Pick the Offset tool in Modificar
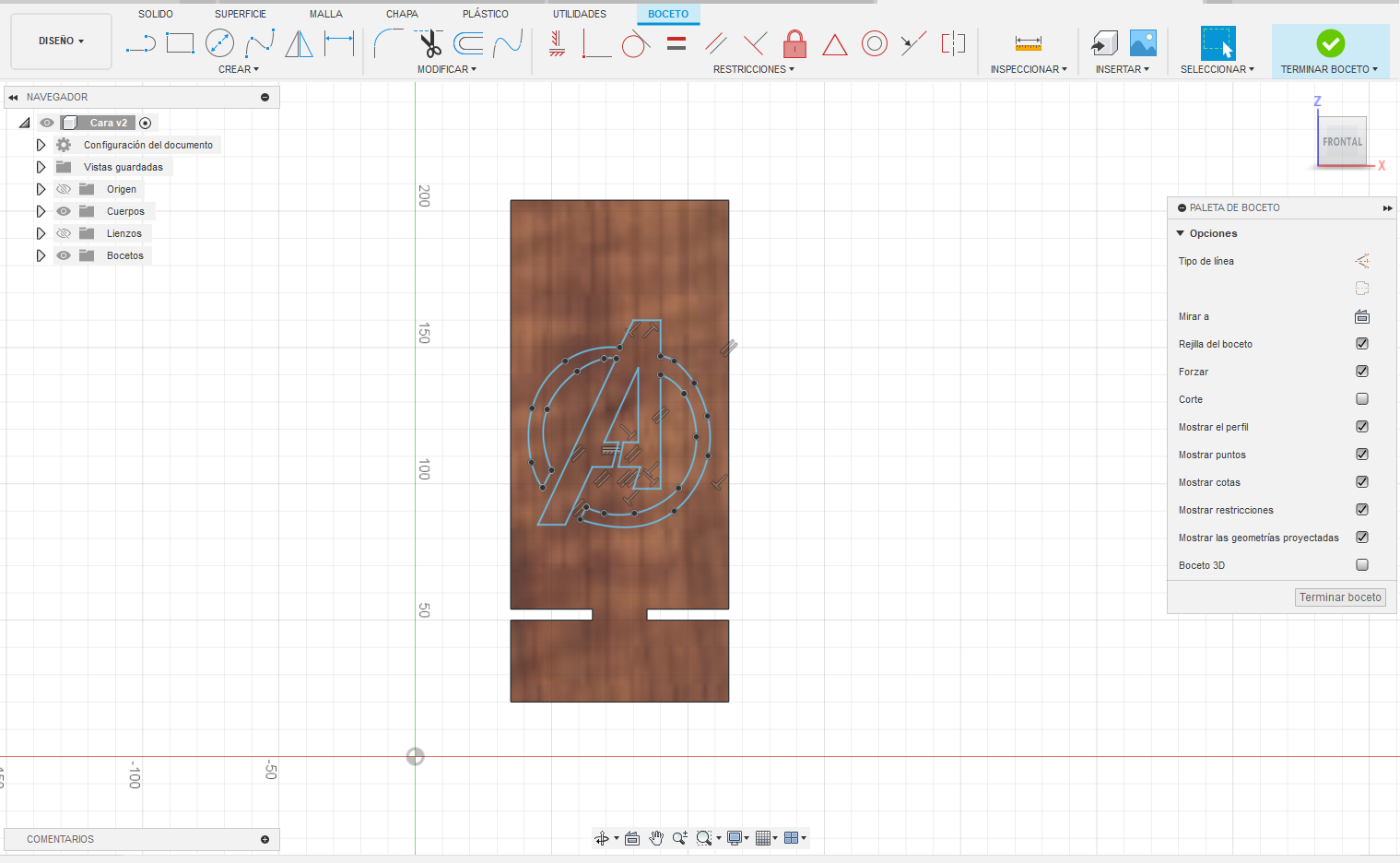 pos(468,42)
